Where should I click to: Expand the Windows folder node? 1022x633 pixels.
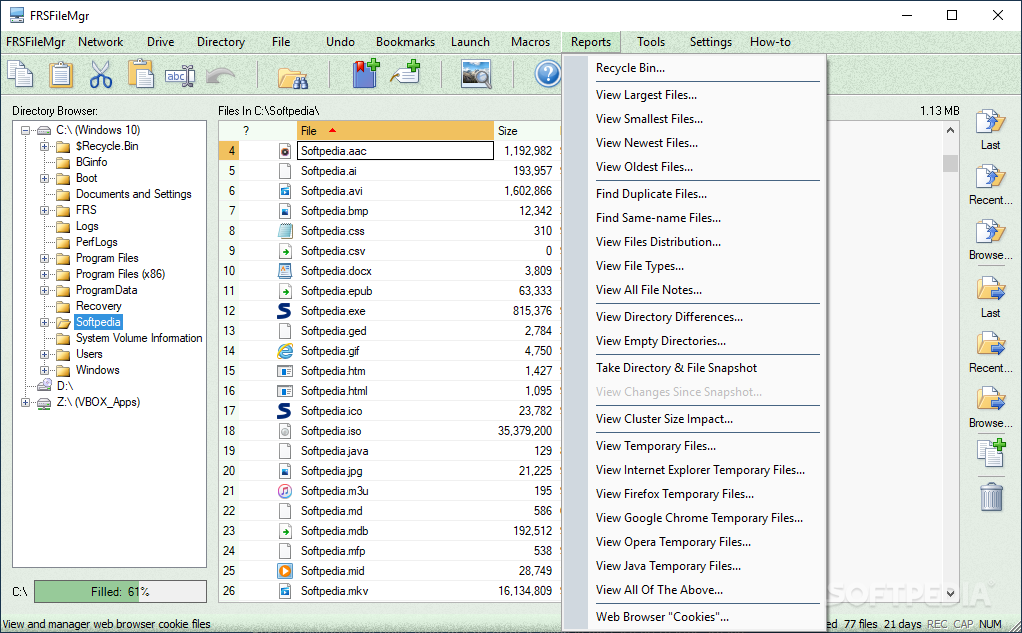click(44, 370)
